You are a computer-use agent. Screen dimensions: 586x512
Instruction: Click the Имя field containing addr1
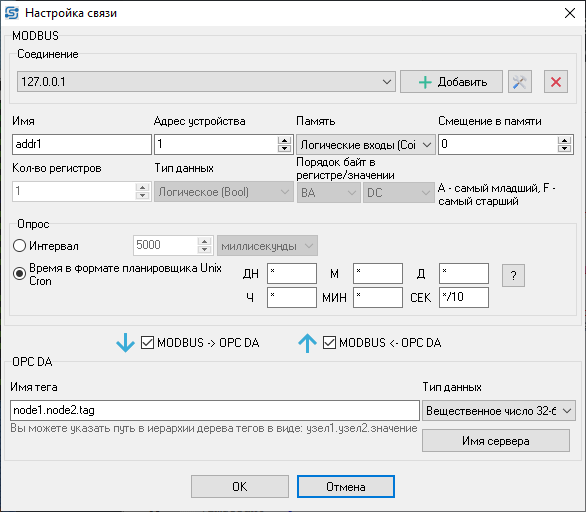82,144
